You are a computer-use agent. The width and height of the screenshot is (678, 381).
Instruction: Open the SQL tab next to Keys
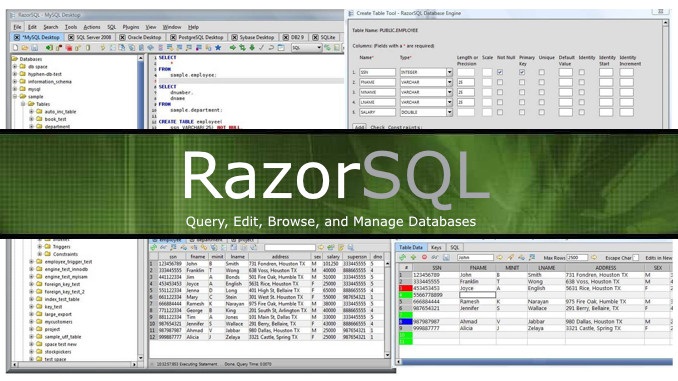tap(454, 247)
